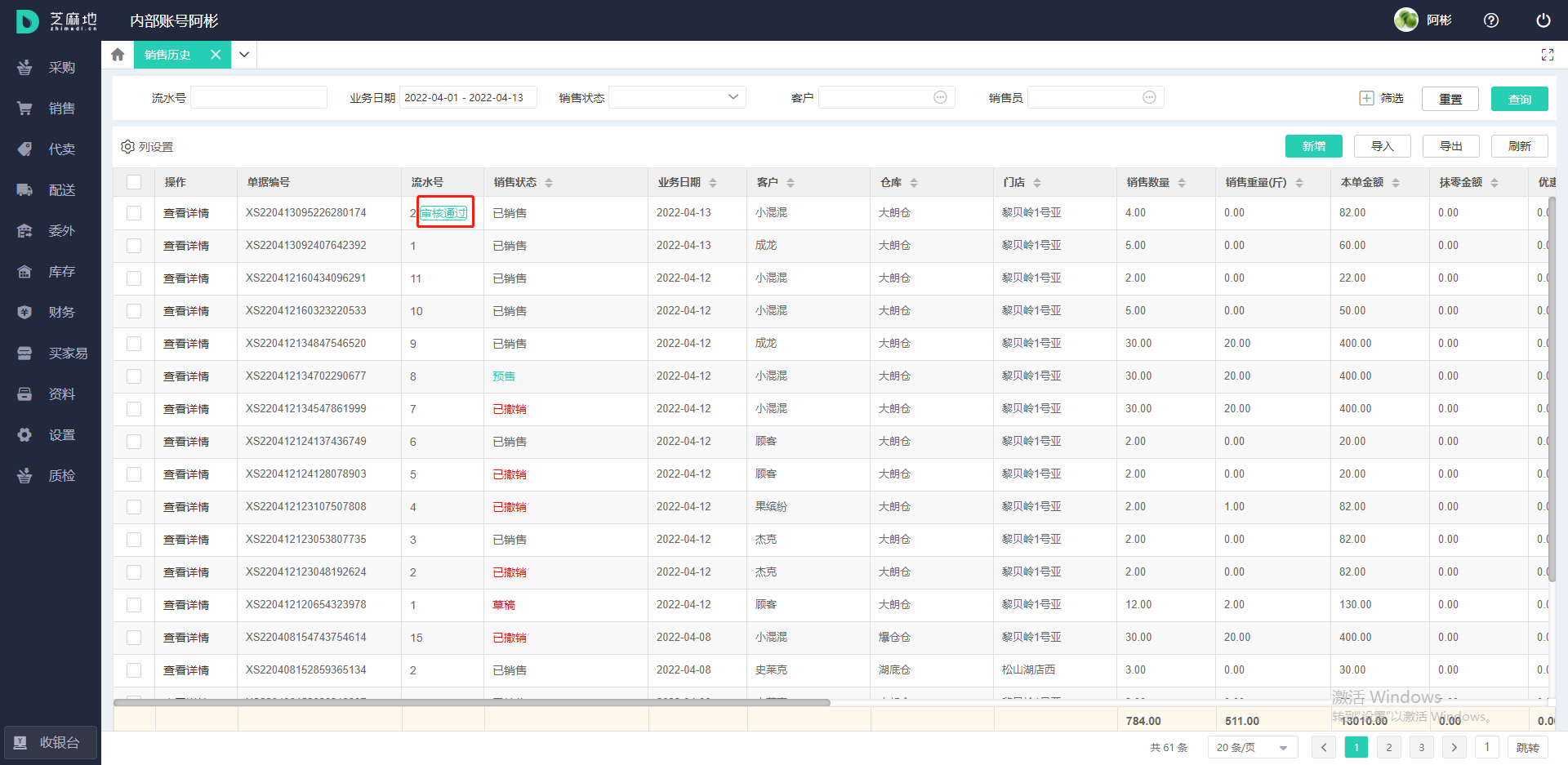Sort by 业务日期 column arrows
Viewport: 1568px width, 765px height.
[x=713, y=183]
